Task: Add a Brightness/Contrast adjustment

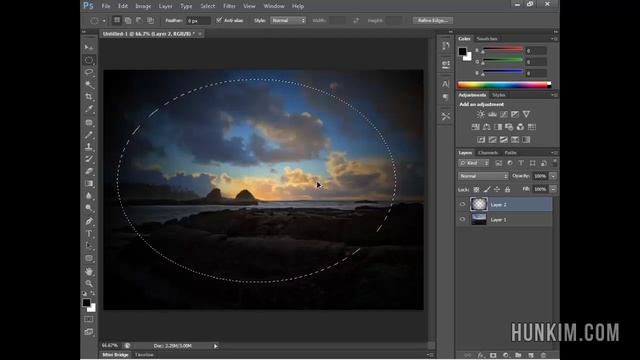Action: point(481,114)
